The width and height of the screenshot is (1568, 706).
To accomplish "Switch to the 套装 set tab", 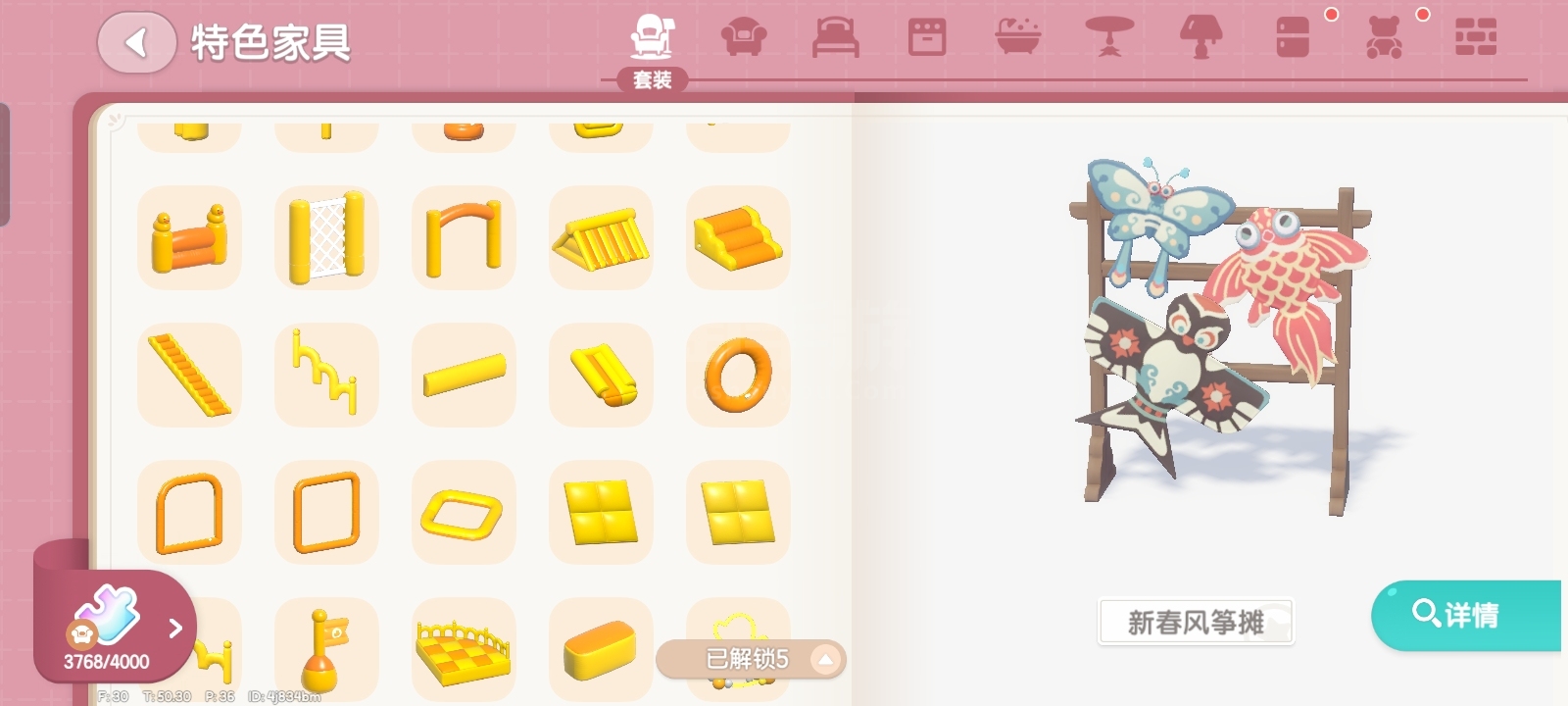I will coord(652,50).
